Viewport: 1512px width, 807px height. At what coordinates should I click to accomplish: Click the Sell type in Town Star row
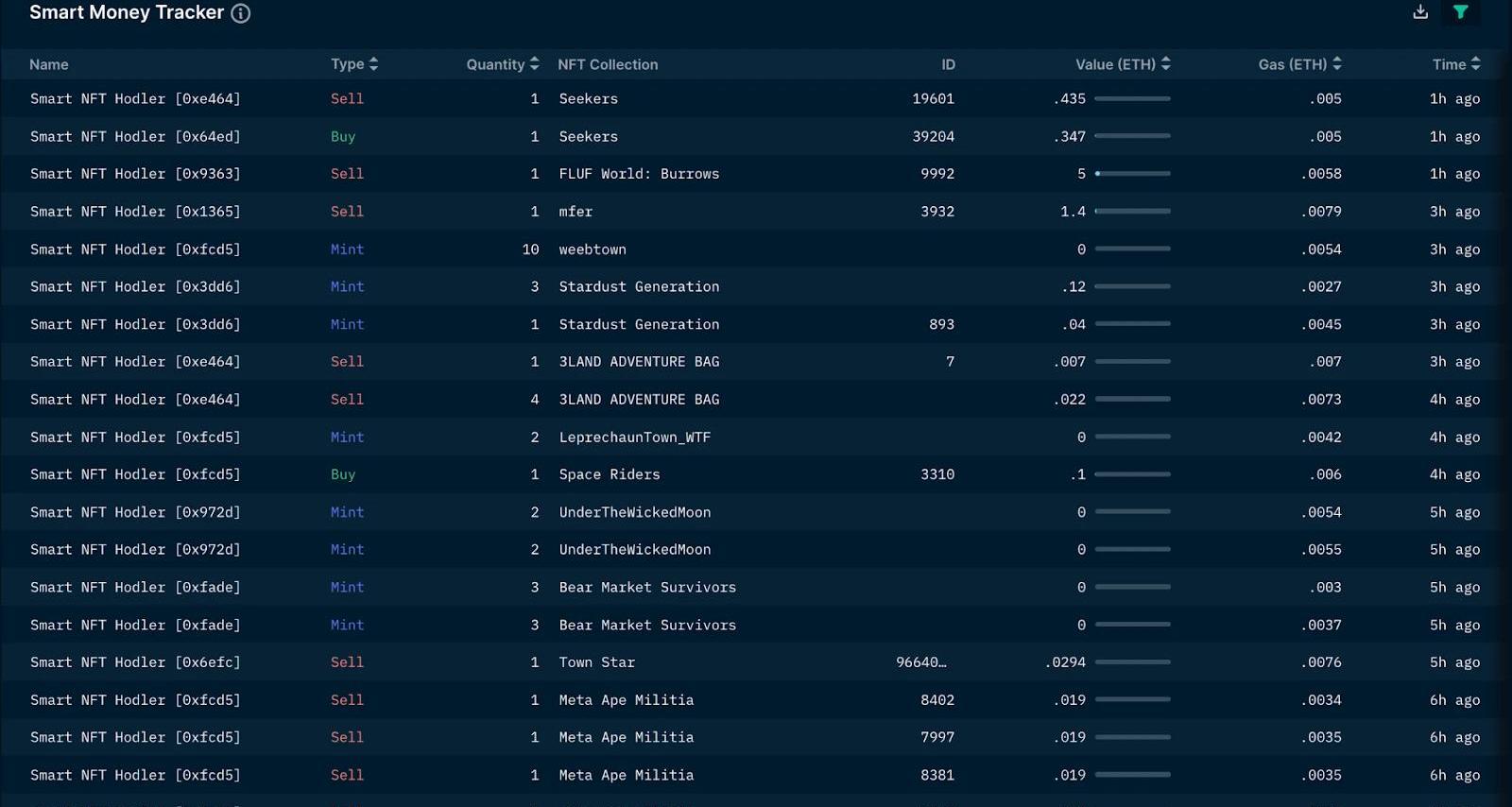point(347,662)
